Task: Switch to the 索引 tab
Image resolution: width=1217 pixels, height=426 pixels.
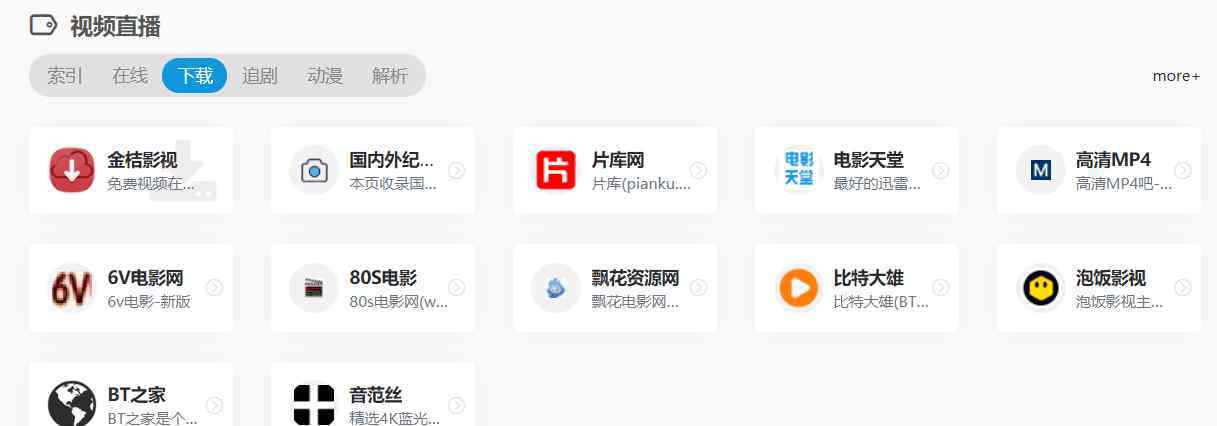Action: [65, 75]
